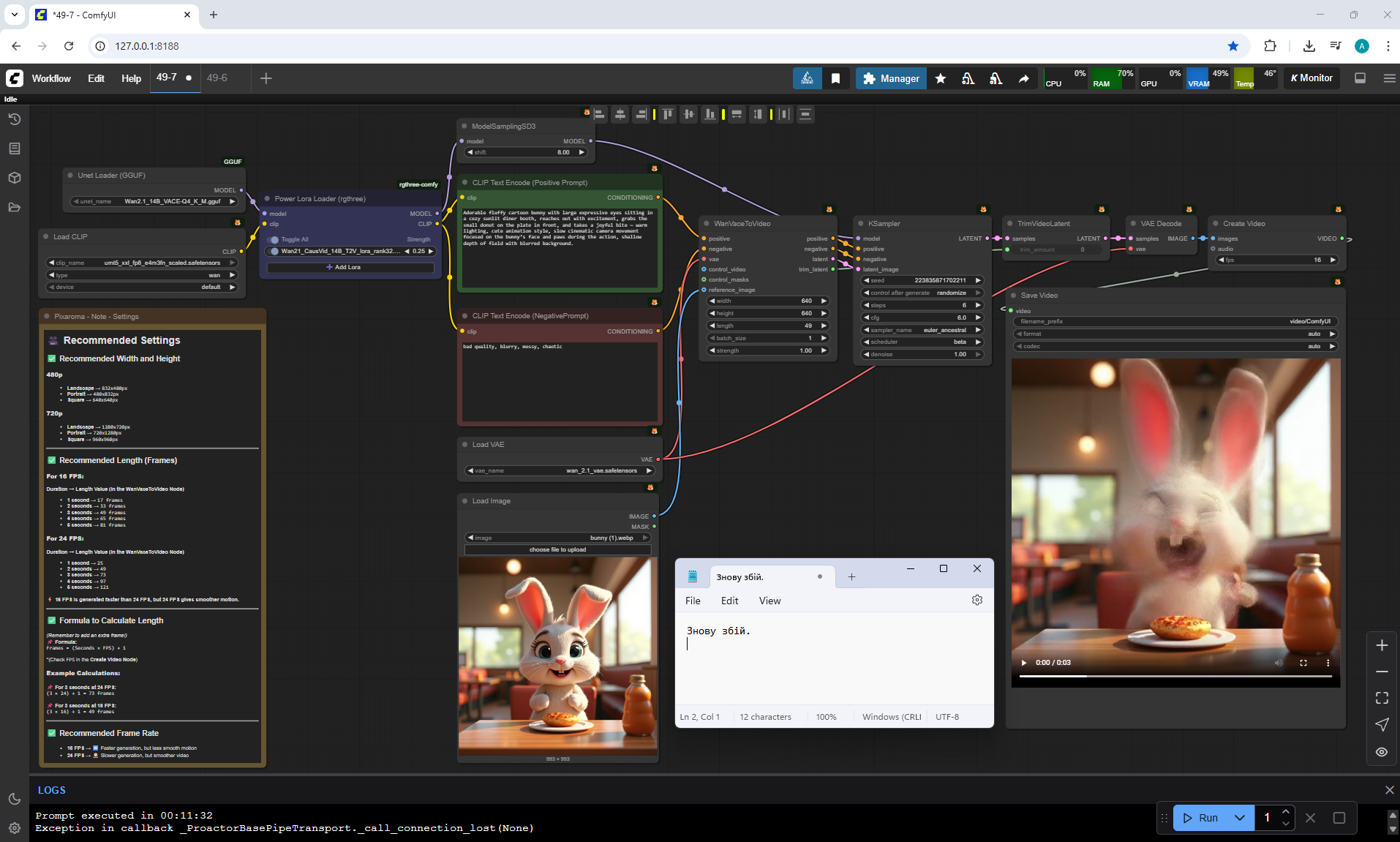Click the align left toolbar icon
Image resolution: width=1400 pixels, height=842 pixels.
(x=600, y=114)
